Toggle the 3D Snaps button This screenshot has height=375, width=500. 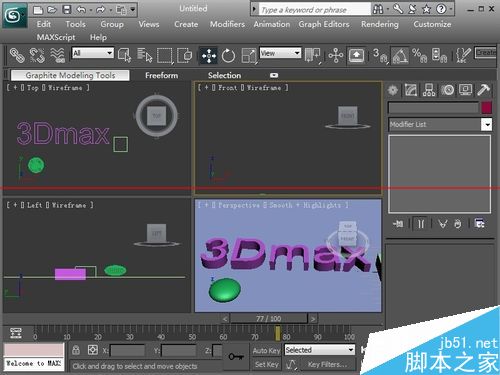click(x=380, y=55)
